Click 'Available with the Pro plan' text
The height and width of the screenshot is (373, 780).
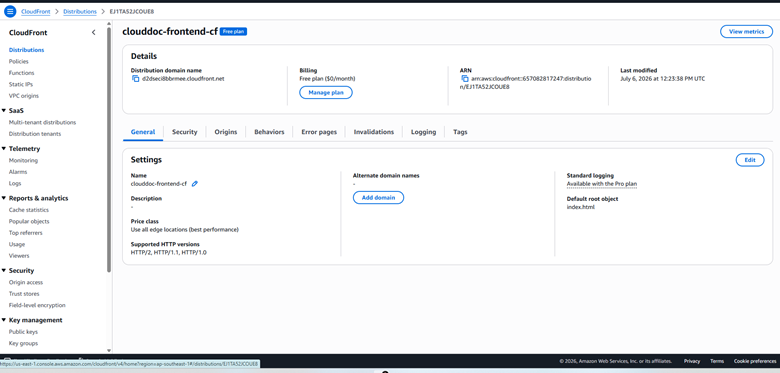(x=602, y=184)
